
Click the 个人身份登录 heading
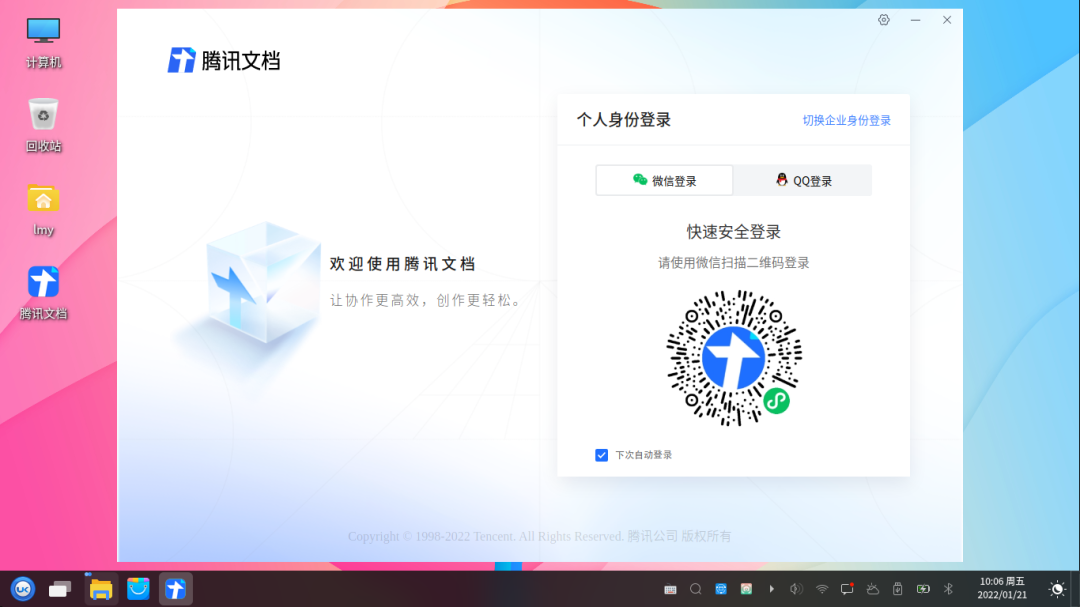click(624, 120)
